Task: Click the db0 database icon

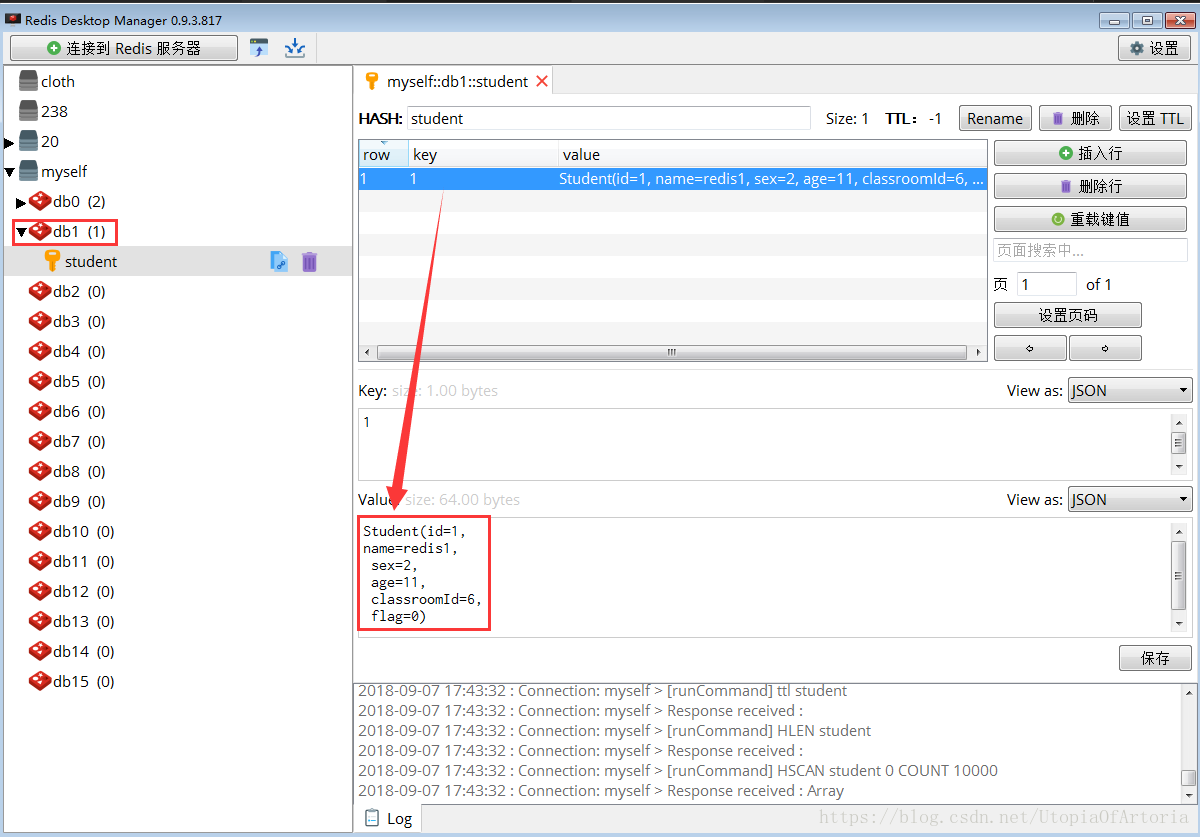Action: (40, 201)
